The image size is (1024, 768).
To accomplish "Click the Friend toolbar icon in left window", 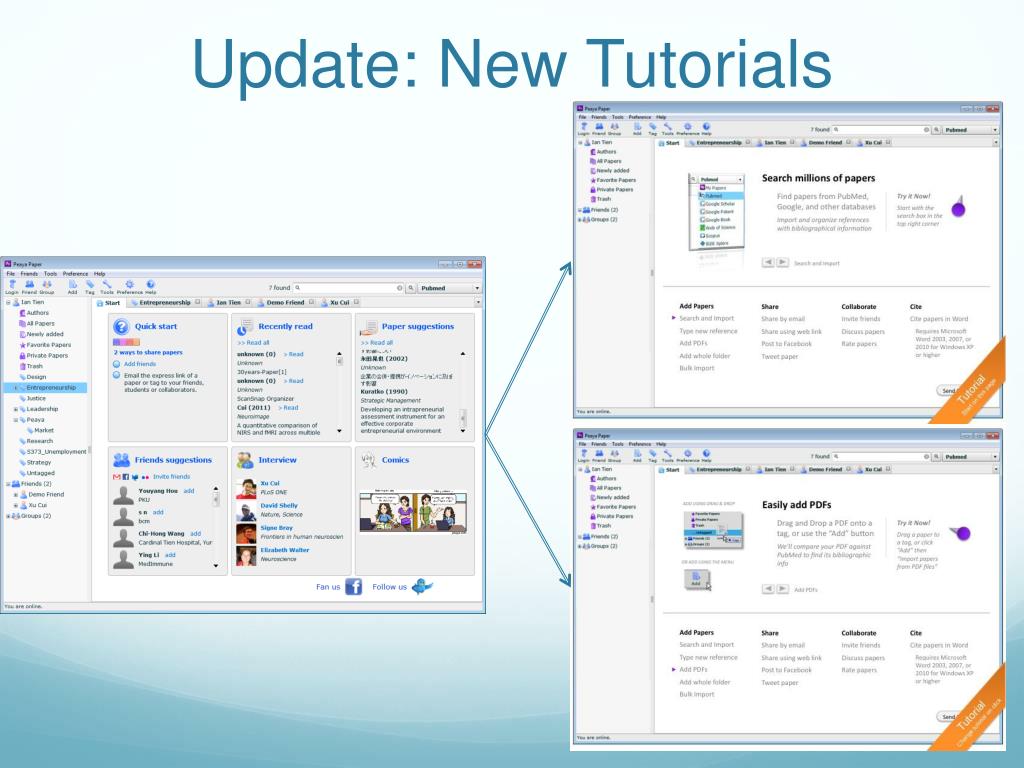I will (x=29, y=287).
